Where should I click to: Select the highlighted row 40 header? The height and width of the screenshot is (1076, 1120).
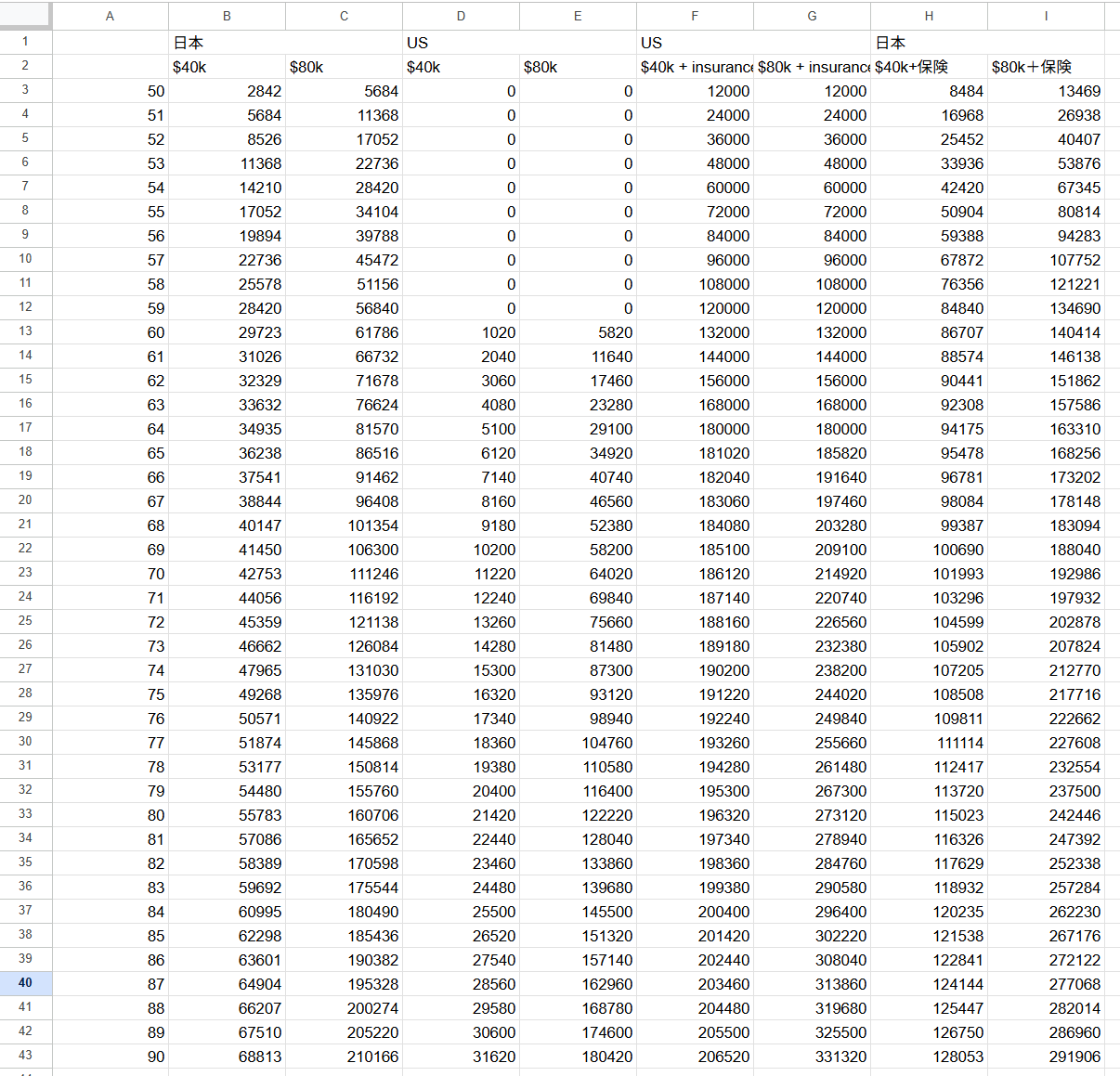click(x=25, y=983)
